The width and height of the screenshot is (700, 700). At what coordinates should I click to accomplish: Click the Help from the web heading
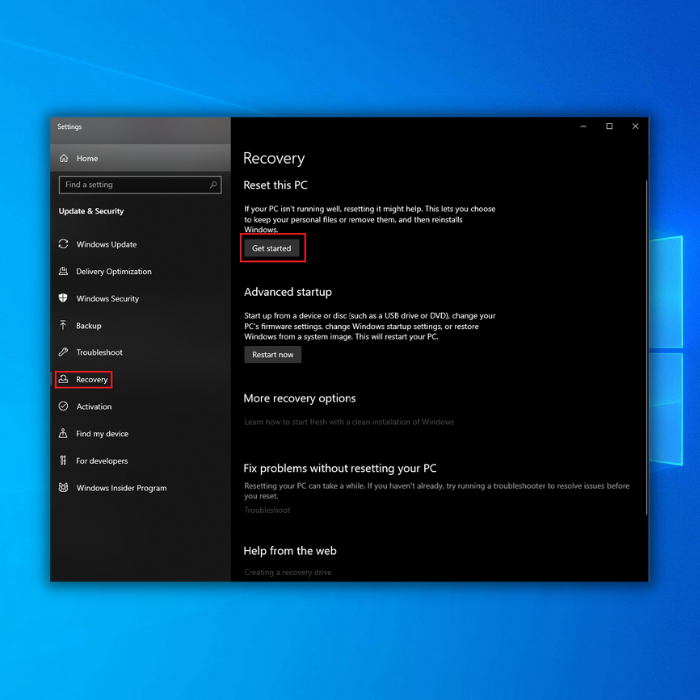pyautogui.click(x=290, y=551)
